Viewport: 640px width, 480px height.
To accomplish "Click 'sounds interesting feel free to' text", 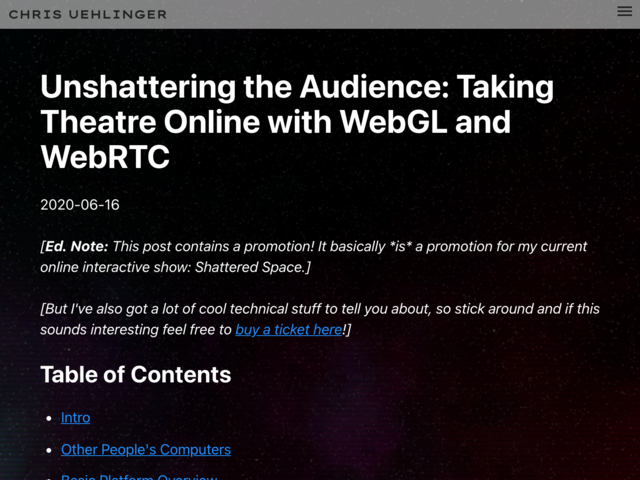I will pyautogui.click(x=136, y=329).
